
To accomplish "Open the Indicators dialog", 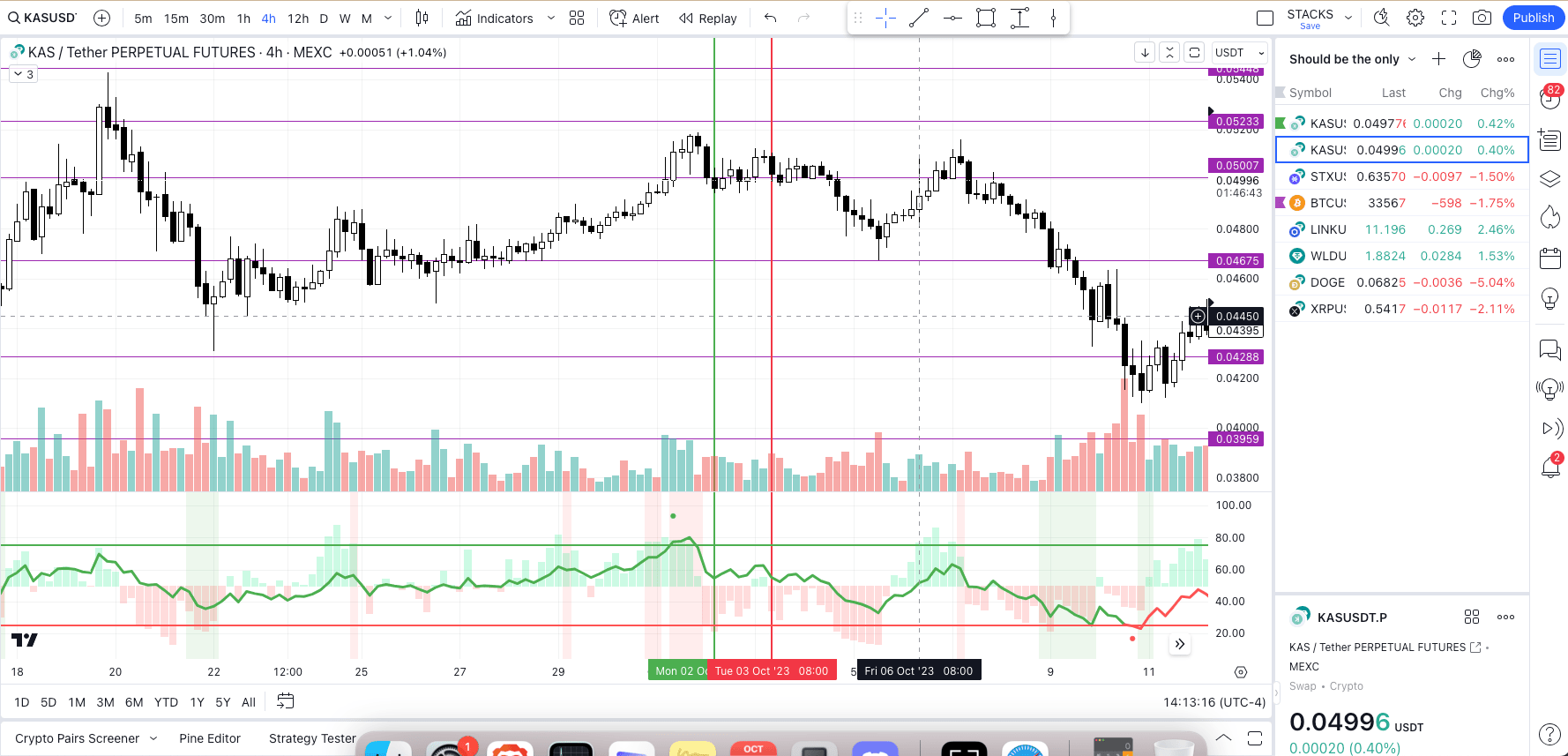I will 495,18.
